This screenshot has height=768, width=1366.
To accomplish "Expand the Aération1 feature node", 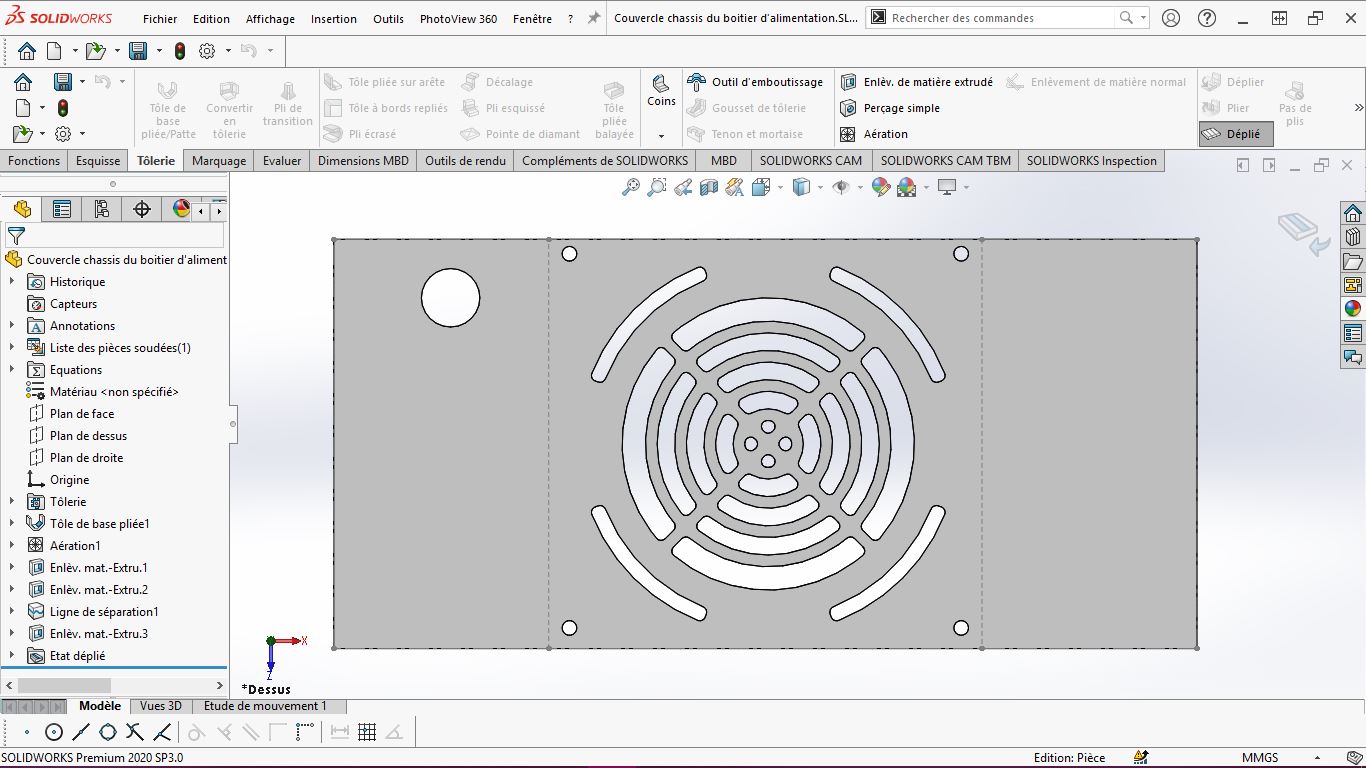I will pos(12,546).
